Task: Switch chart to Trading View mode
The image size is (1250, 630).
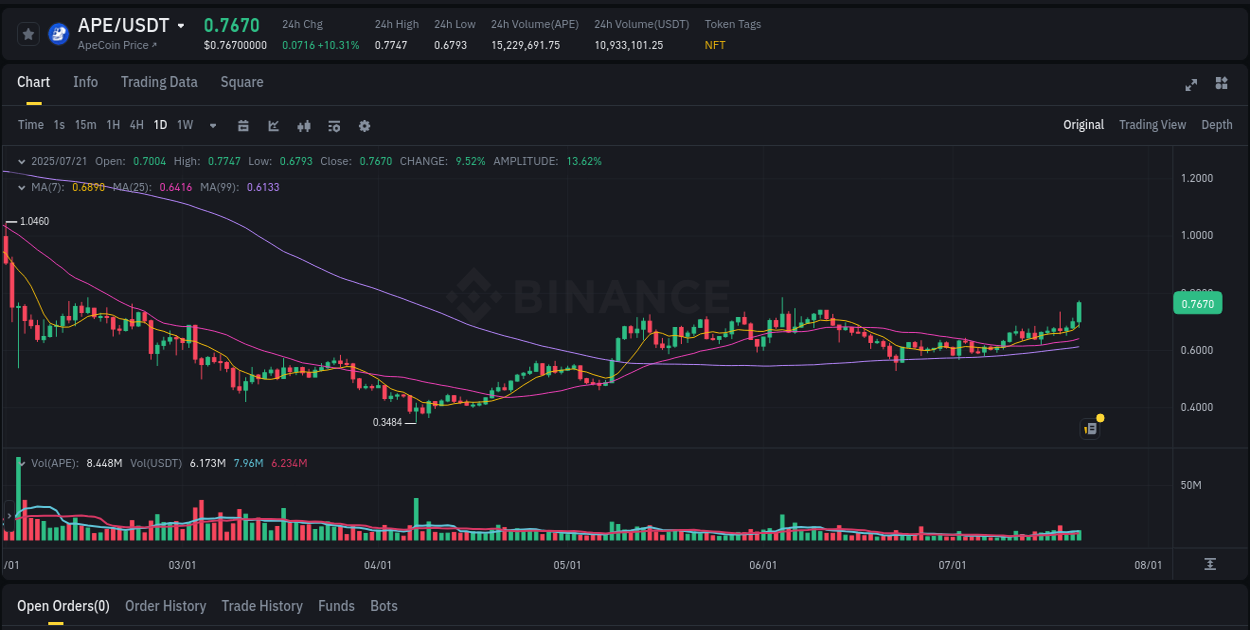Action: 1152,125
